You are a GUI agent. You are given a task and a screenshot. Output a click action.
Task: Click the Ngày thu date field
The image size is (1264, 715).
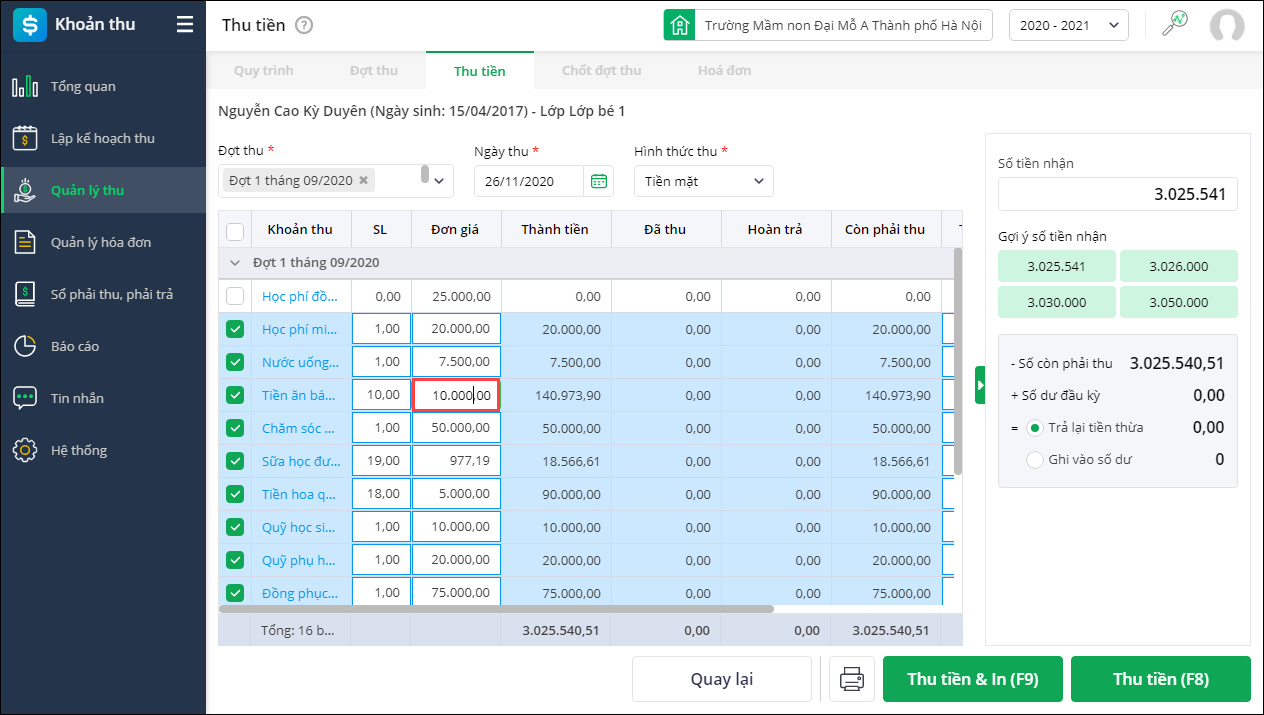click(x=529, y=181)
